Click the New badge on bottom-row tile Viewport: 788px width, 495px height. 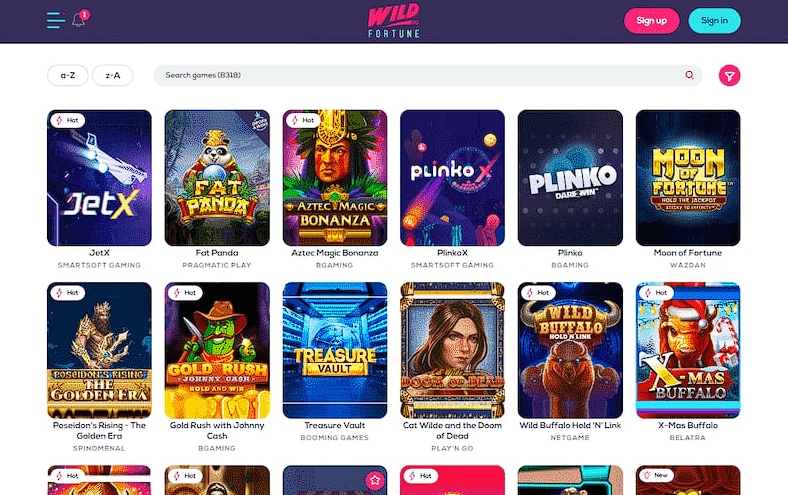655,475
